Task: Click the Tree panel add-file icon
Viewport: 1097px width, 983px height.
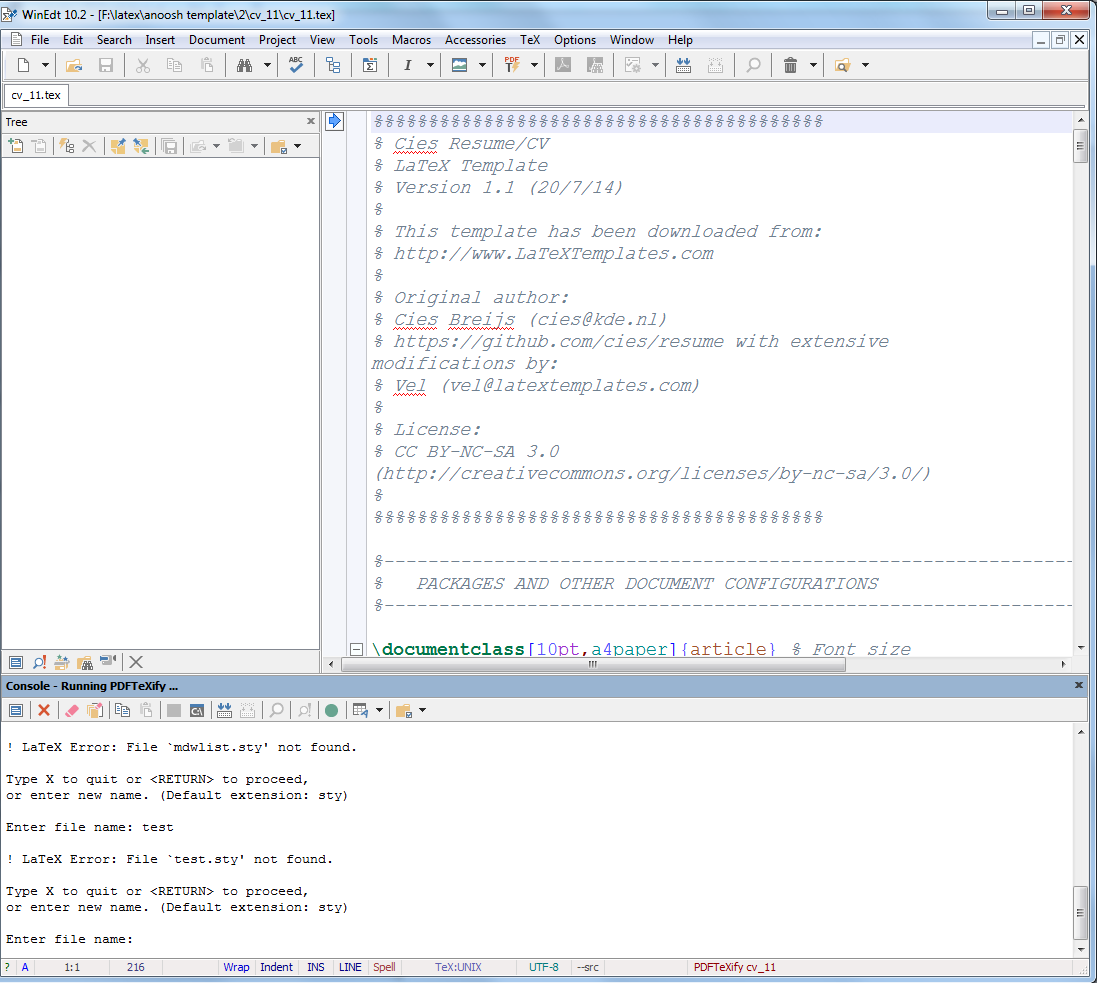Action: click(x=15, y=146)
